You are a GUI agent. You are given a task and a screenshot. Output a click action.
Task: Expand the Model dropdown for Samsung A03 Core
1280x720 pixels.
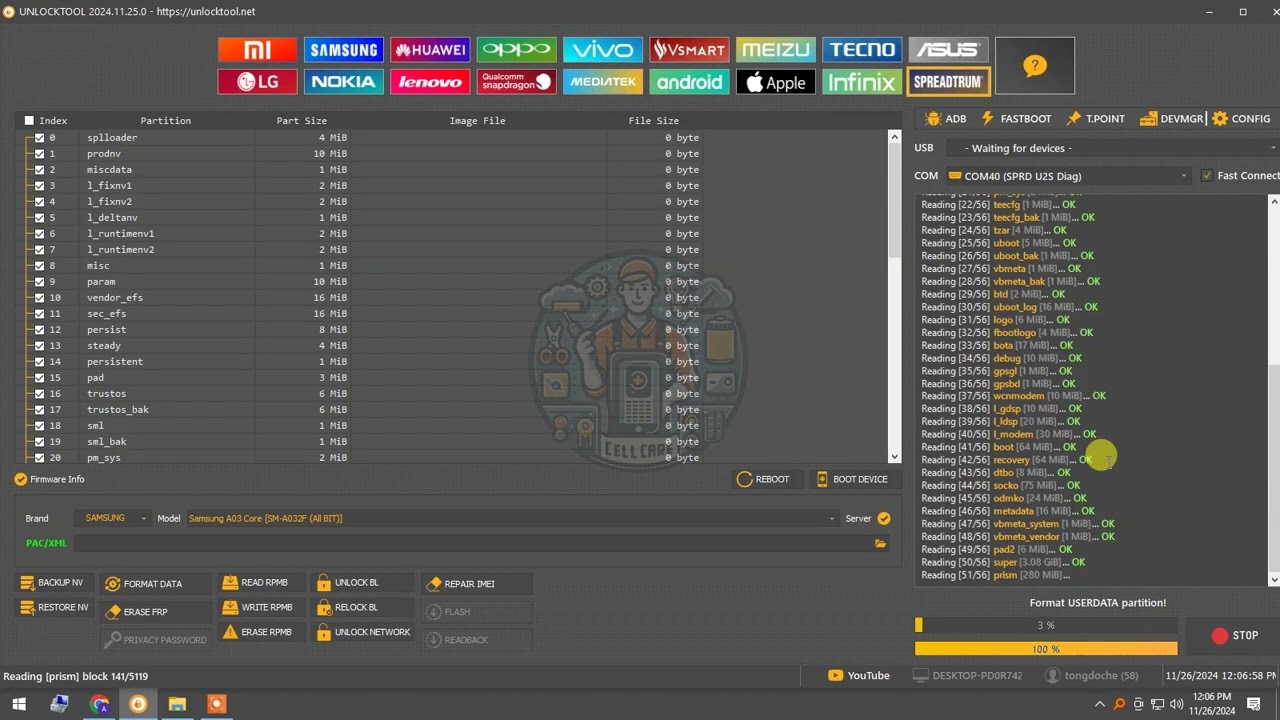[x=511, y=518]
